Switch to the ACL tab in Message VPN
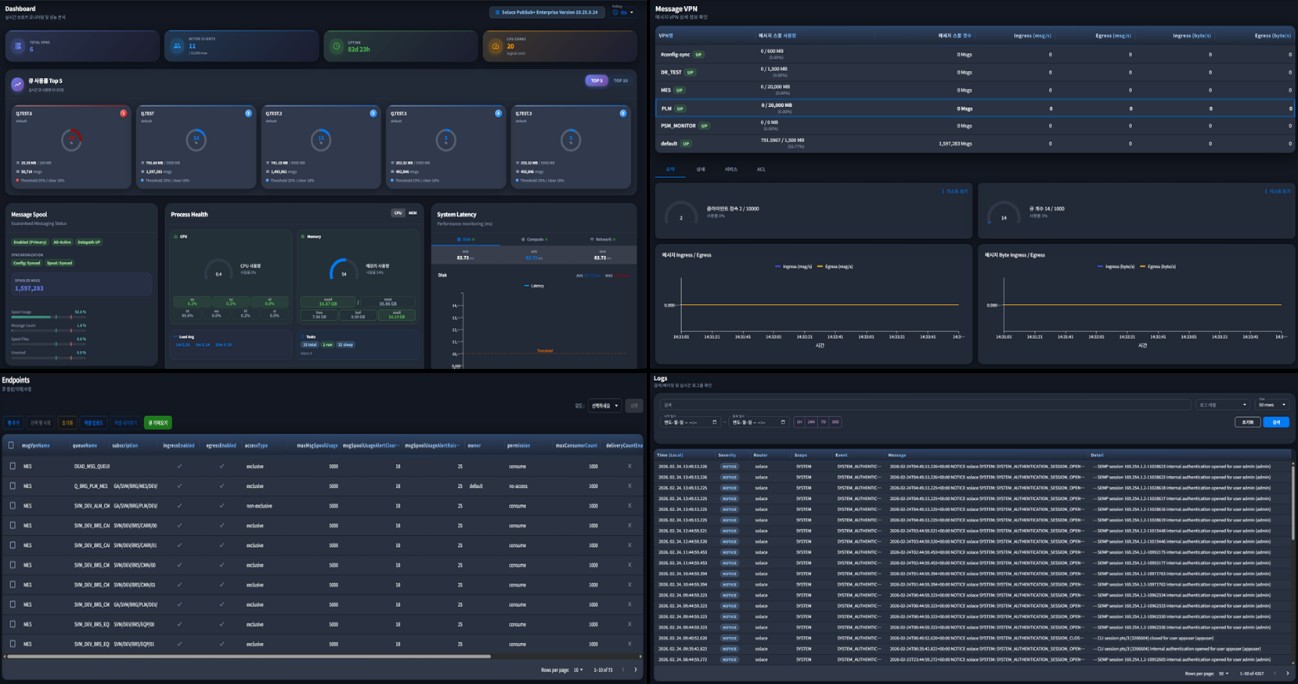 click(x=761, y=170)
